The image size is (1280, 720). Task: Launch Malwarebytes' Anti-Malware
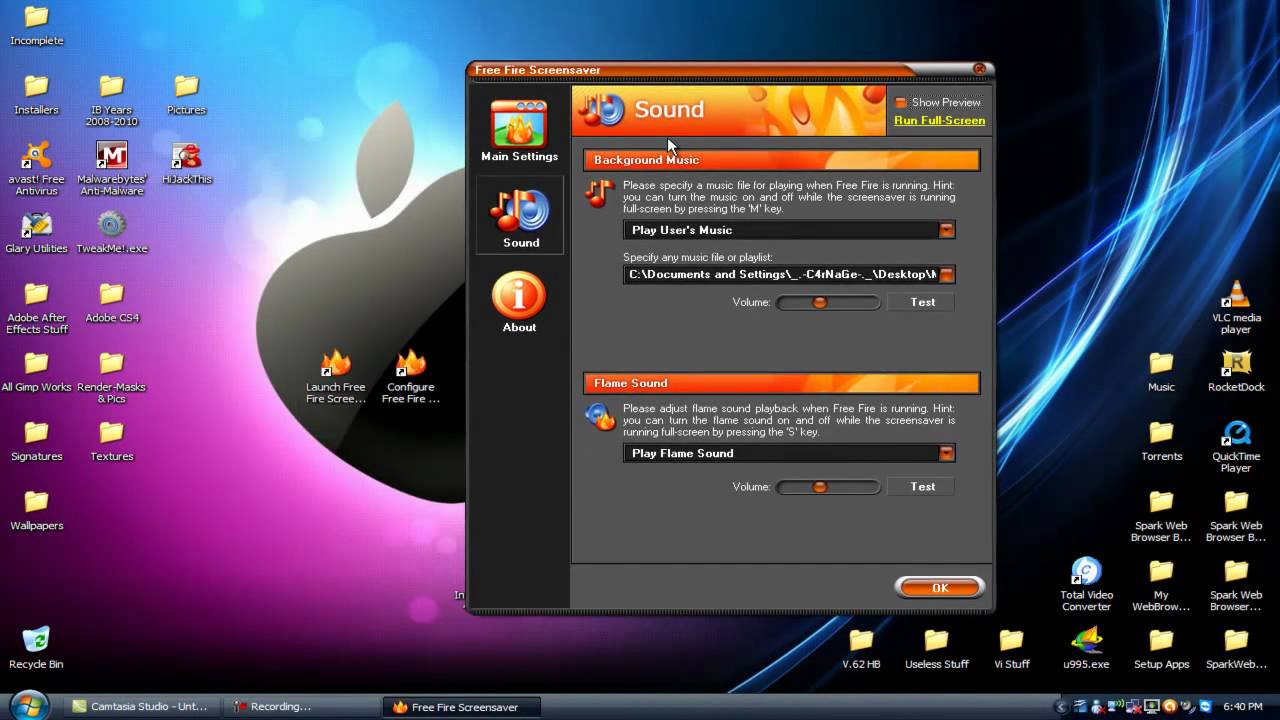[x=112, y=168]
